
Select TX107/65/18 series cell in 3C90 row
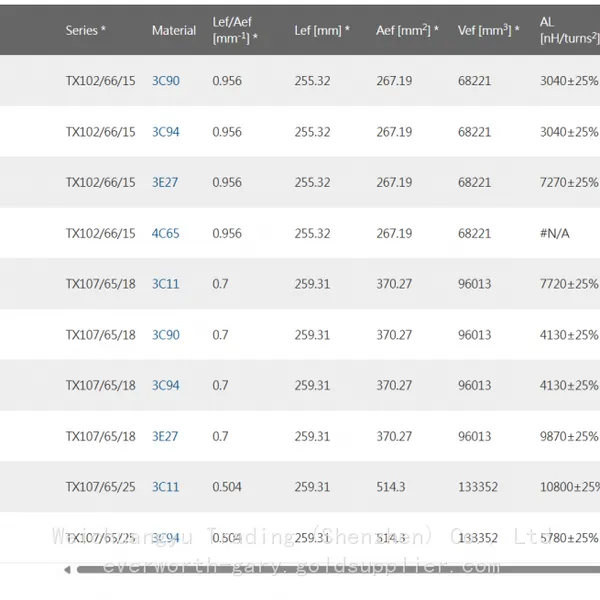(101, 335)
